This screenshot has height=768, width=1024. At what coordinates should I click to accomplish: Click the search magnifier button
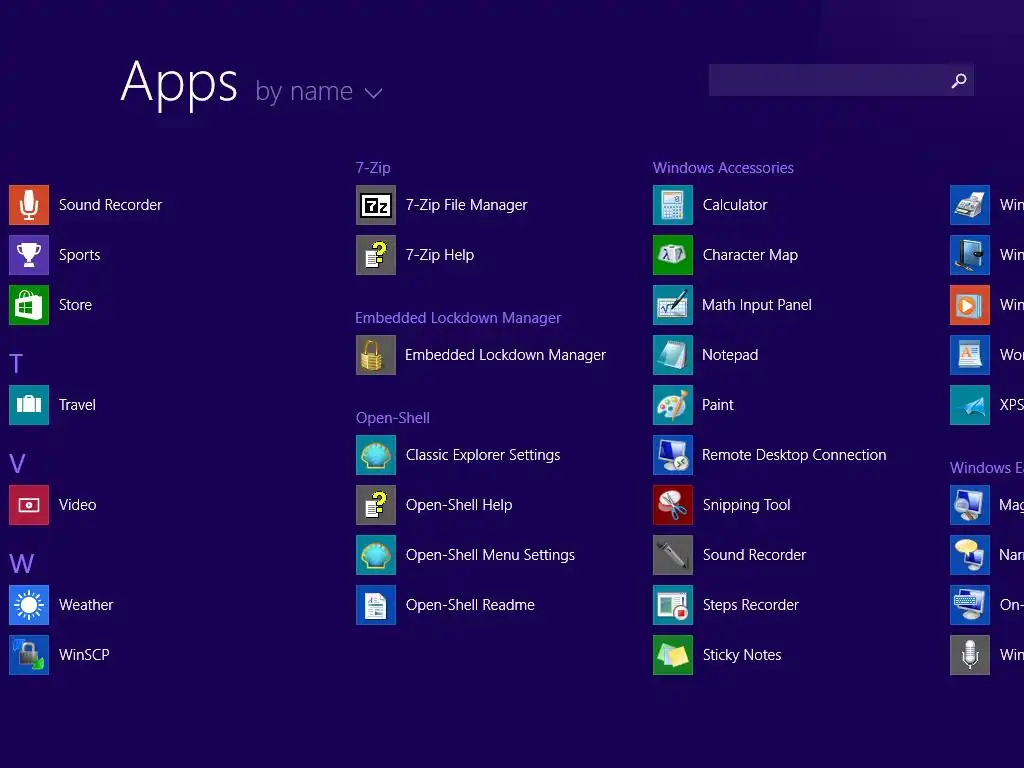[959, 80]
